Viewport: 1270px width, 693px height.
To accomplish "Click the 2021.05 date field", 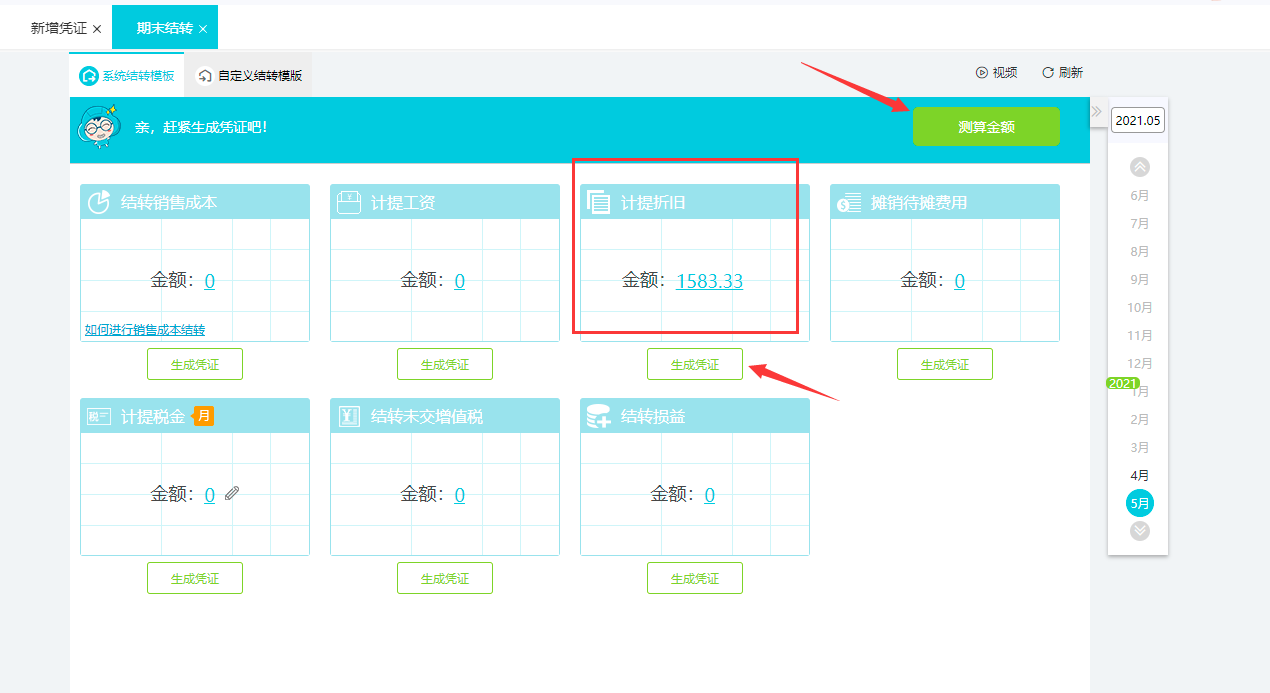I will 1139,119.
